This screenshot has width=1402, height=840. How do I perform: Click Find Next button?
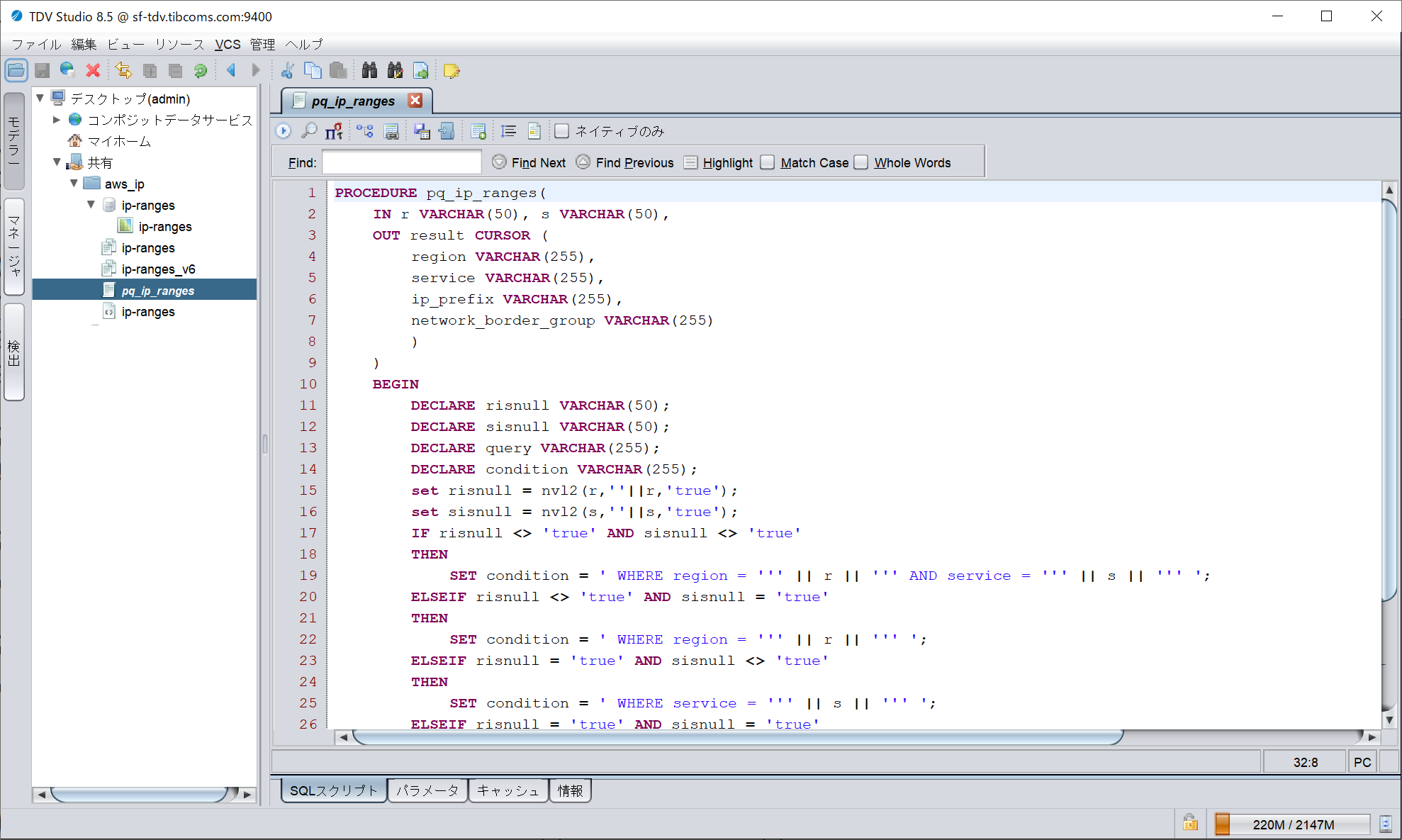[x=529, y=162]
